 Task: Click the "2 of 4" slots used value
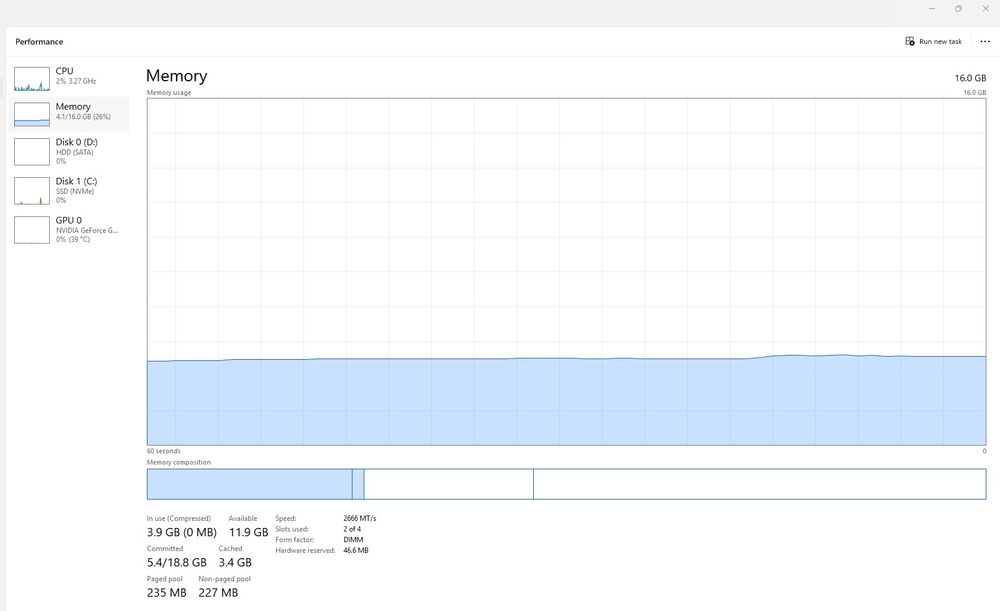352,529
